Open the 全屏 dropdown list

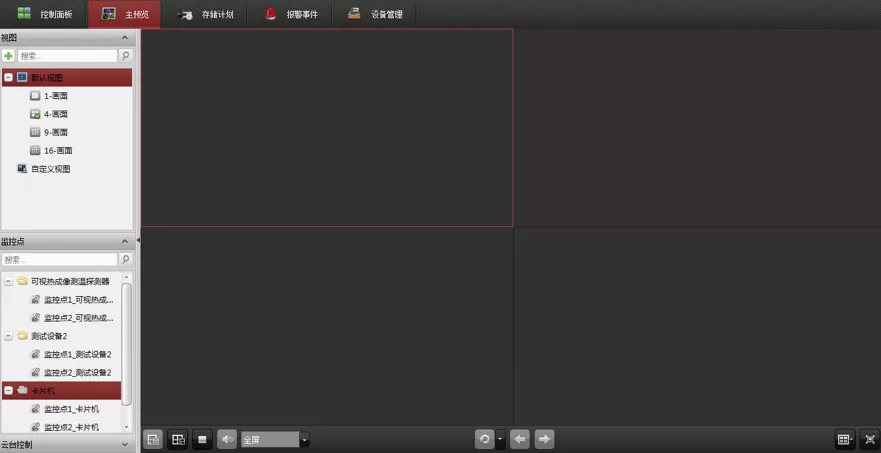(x=305, y=440)
